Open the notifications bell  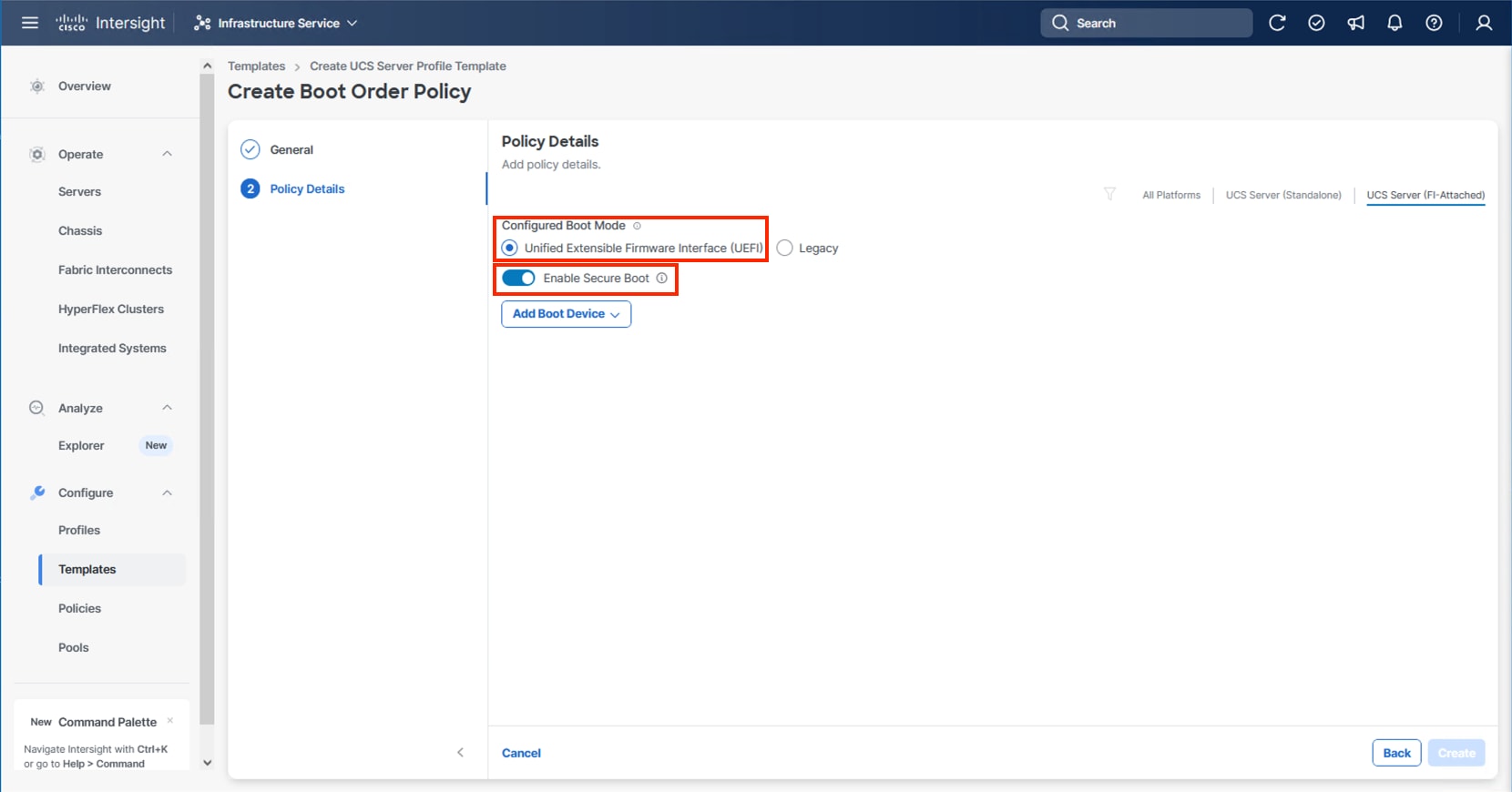(x=1395, y=23)
